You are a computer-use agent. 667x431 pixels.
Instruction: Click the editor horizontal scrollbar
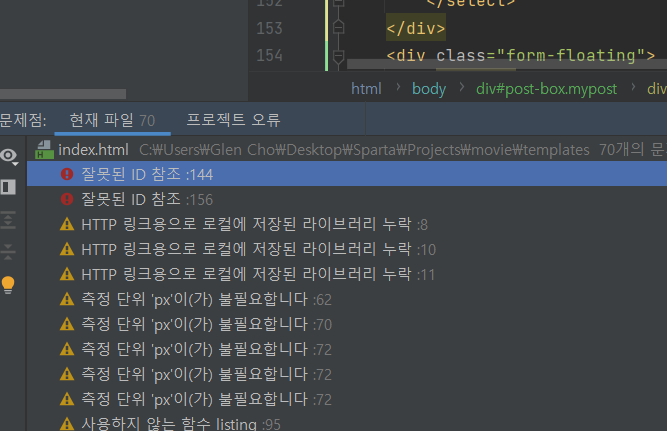[x=507, y=64]
